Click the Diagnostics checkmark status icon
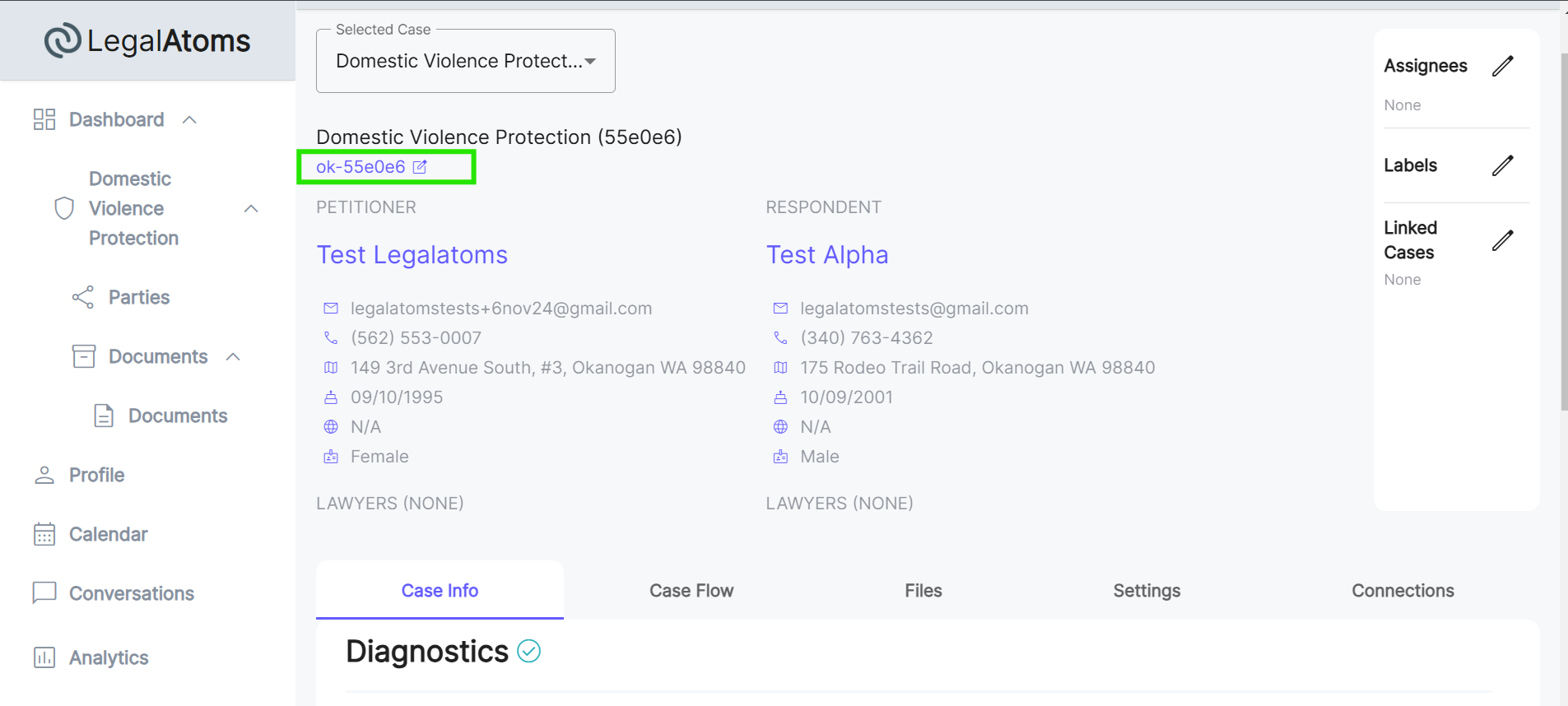1568x706 pixels. point(528,651)
